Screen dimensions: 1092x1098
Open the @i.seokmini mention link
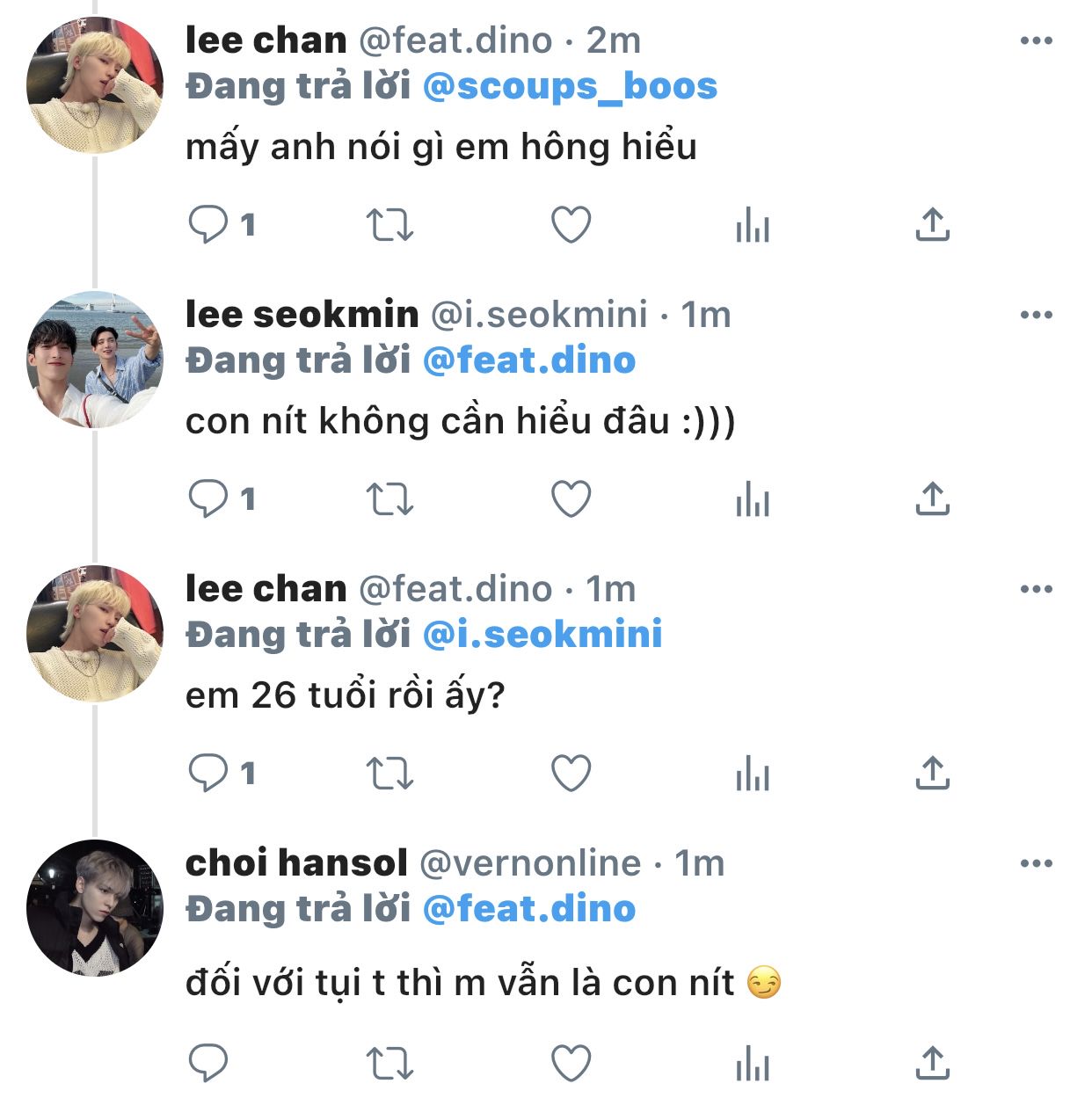[542, 635]
